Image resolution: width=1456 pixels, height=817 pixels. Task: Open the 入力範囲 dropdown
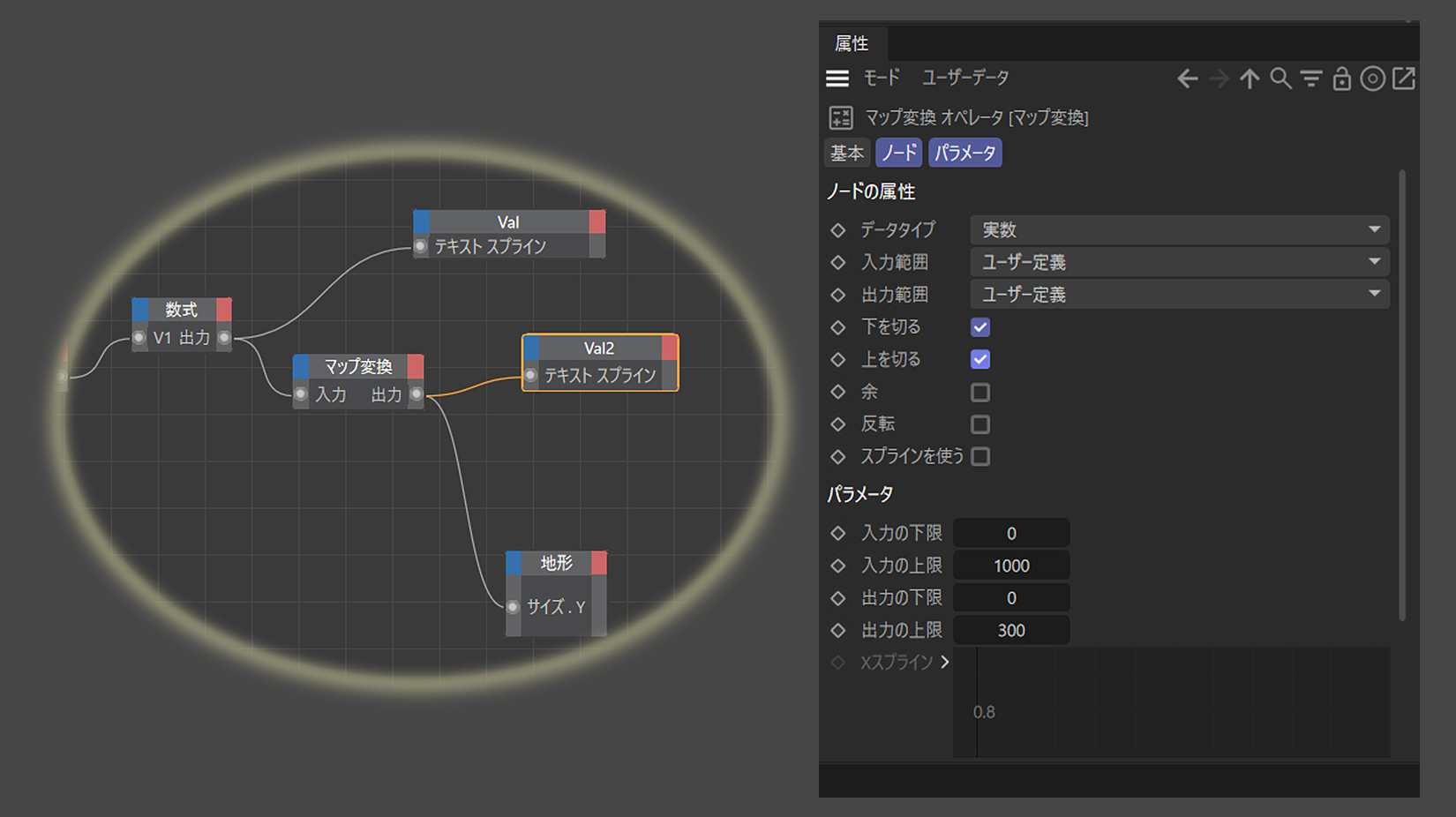coord(1180,262)
